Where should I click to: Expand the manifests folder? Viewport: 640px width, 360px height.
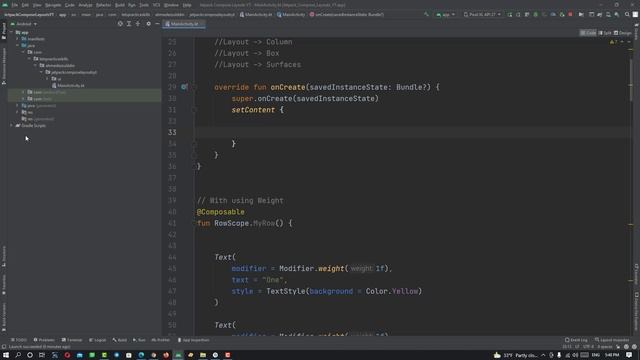(18, 39)
